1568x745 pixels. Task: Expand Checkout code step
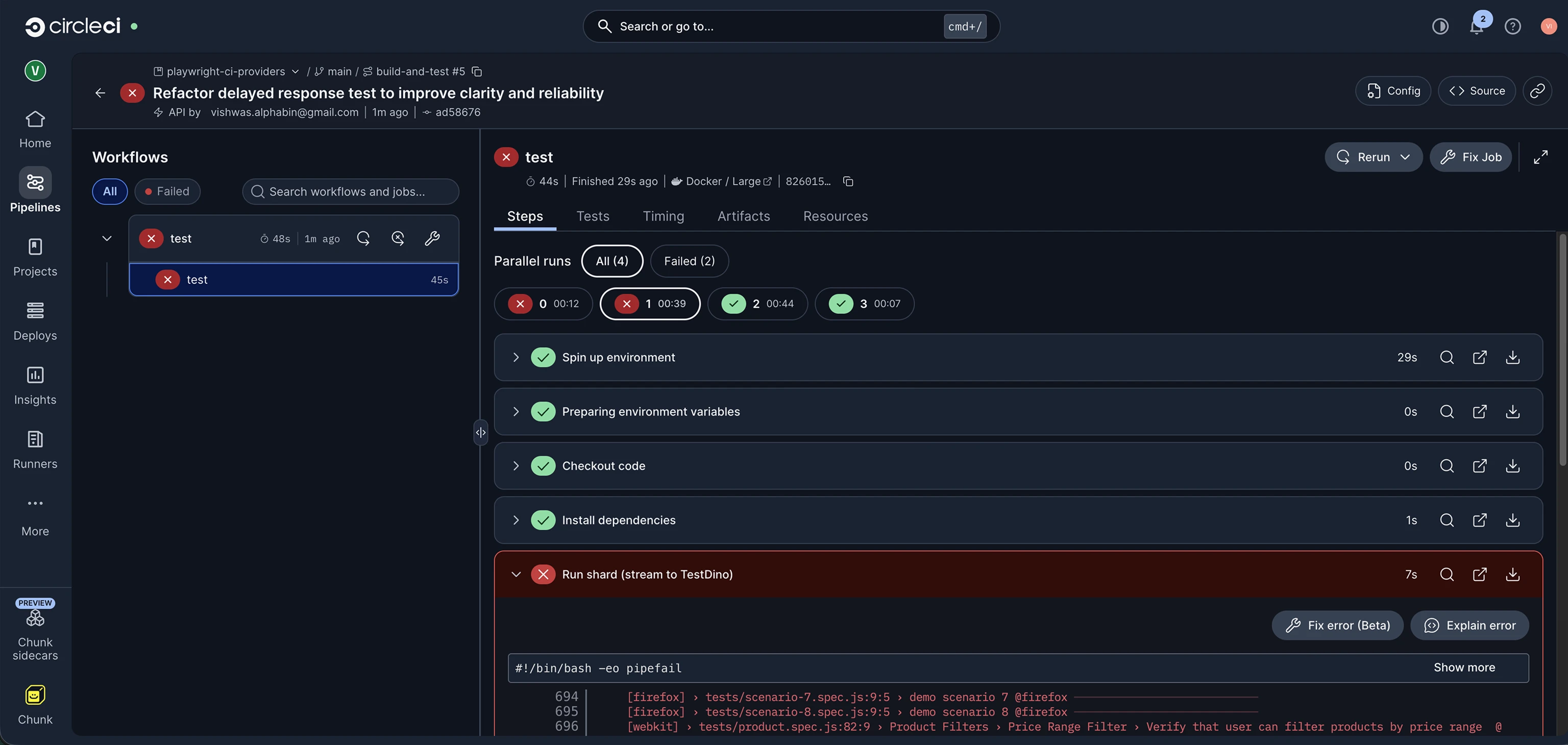pos(516,465)
